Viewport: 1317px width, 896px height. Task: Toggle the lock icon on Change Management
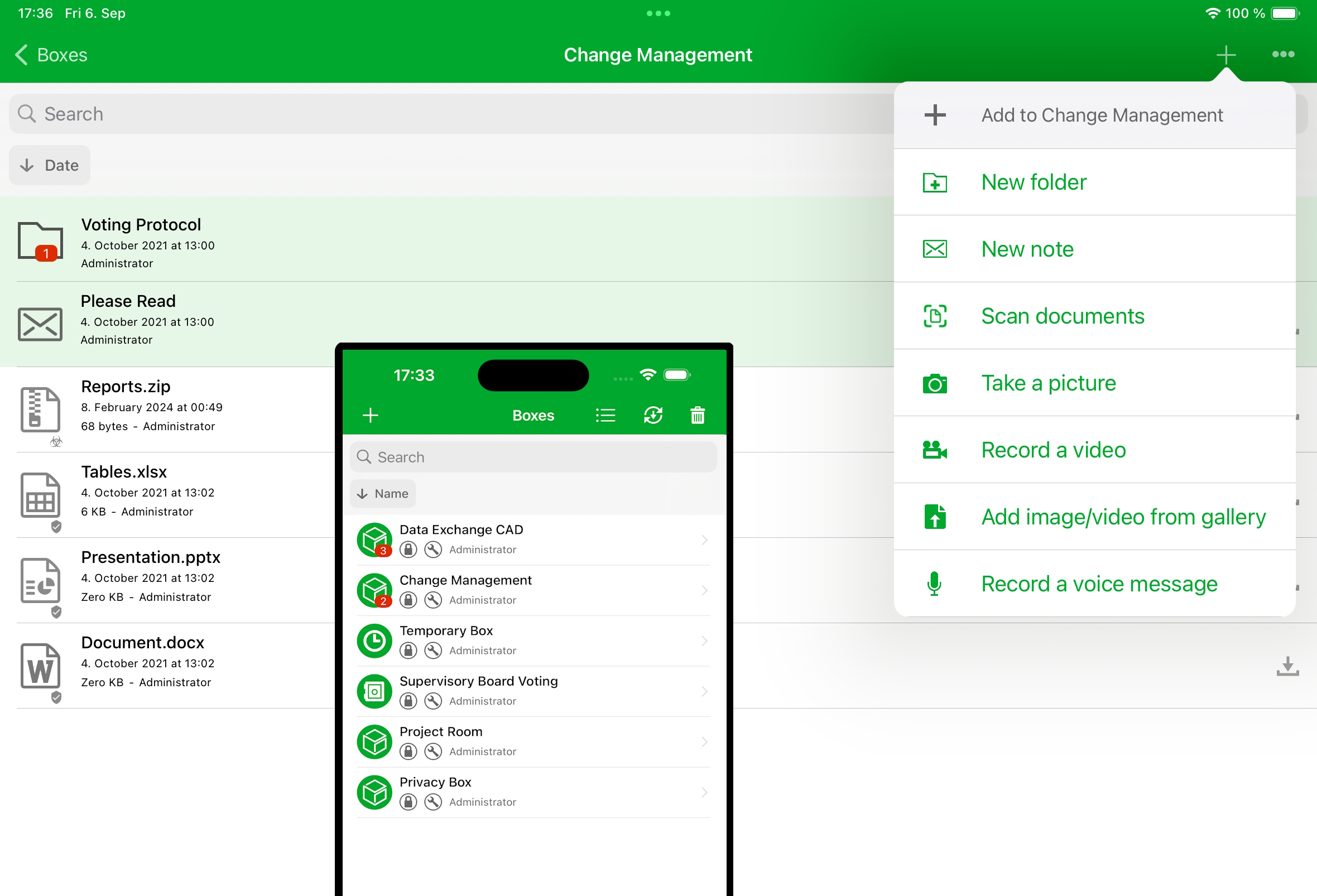(409, 600)
